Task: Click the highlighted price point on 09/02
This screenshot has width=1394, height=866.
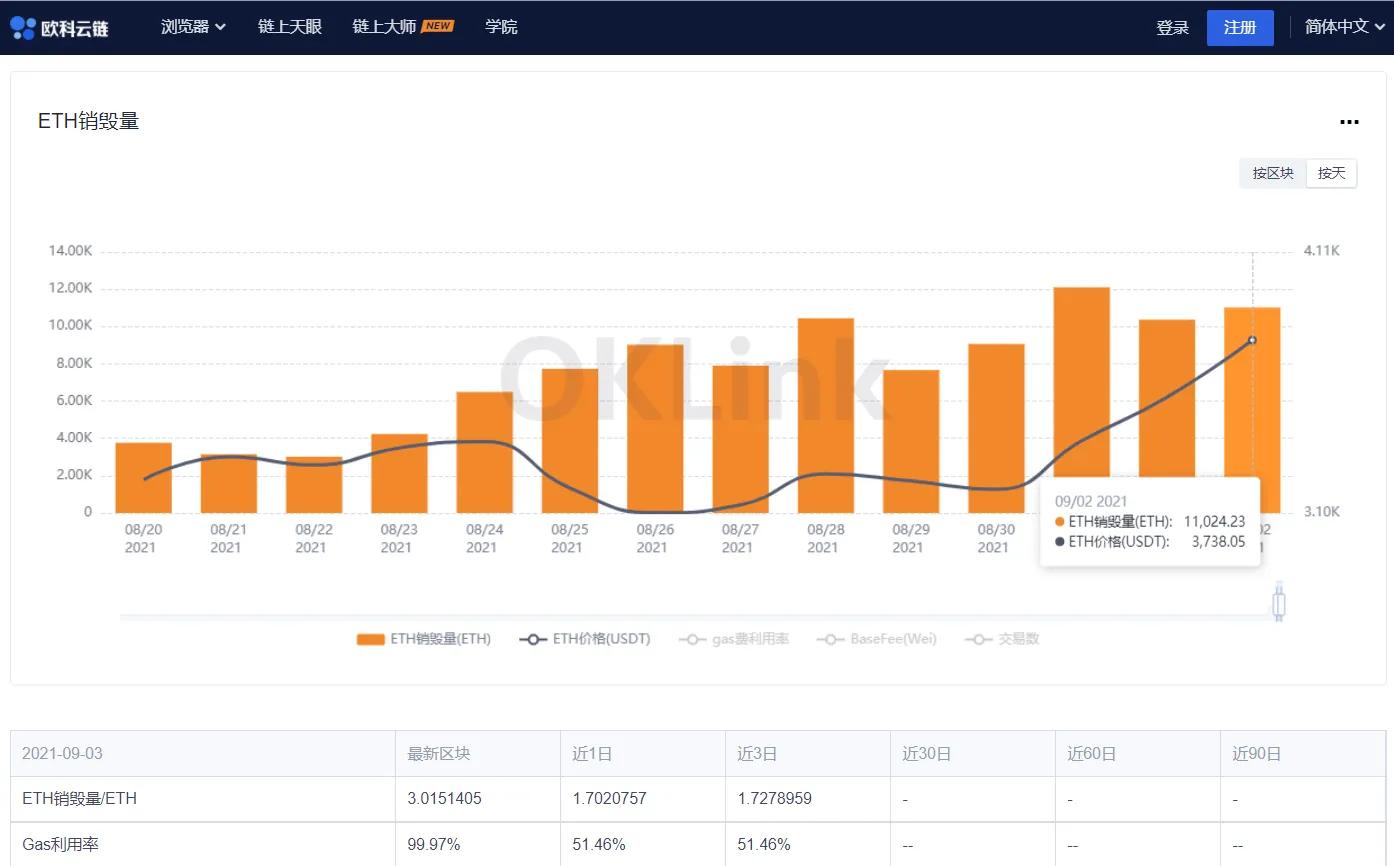Action: (x=1252, y=340)
